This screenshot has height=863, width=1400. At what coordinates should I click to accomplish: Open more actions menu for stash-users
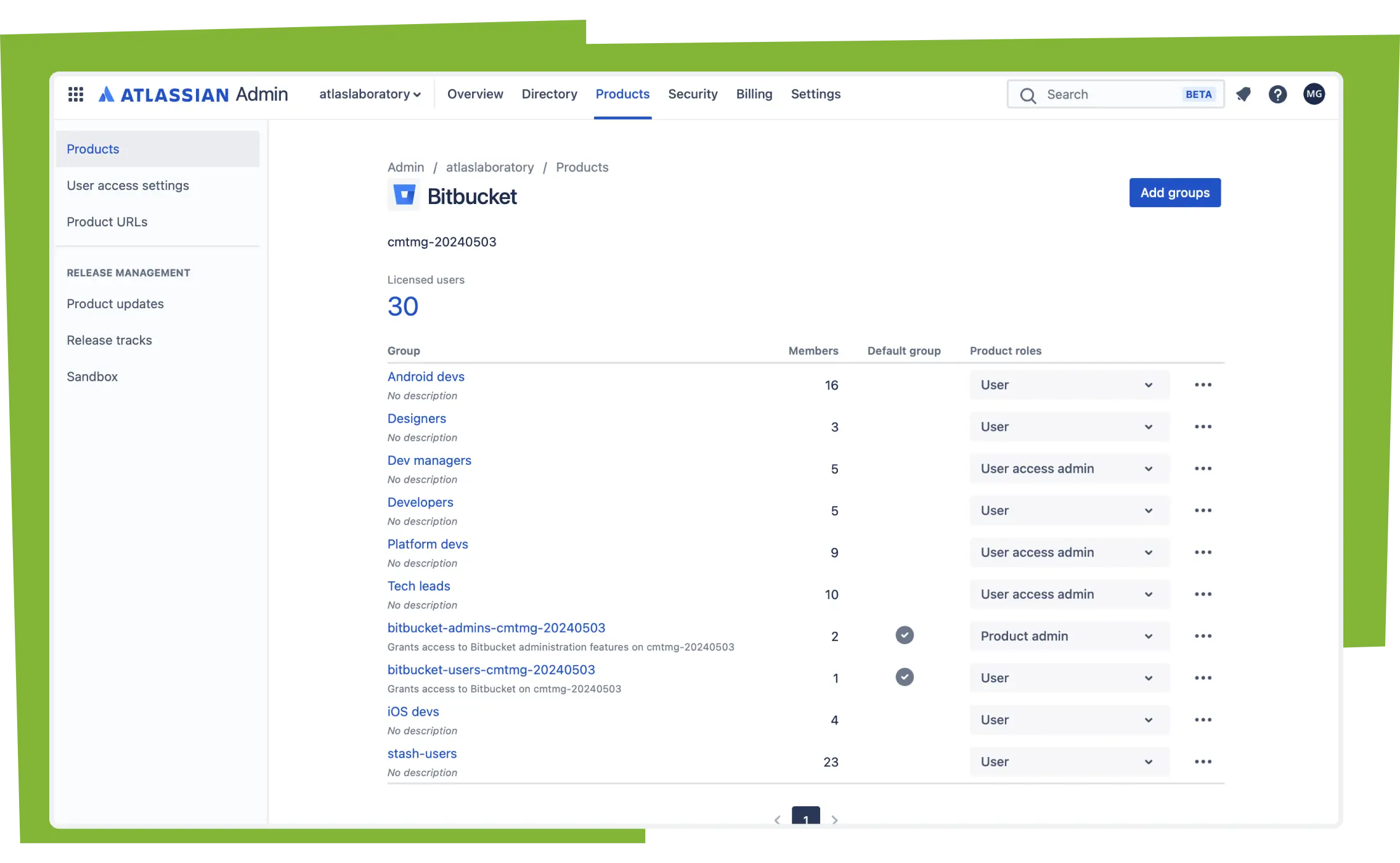pos(1202,762)
